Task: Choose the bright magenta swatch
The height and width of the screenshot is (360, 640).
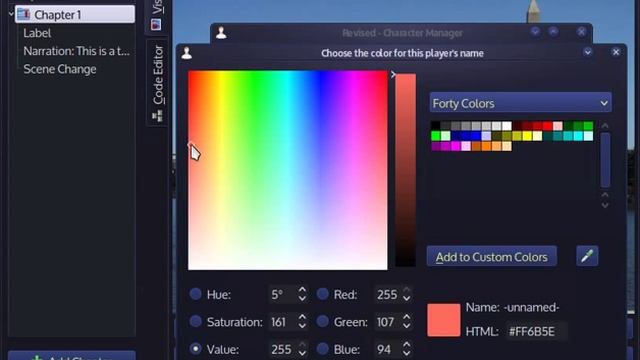Action: pyautogui.click(x=456, y=146)
